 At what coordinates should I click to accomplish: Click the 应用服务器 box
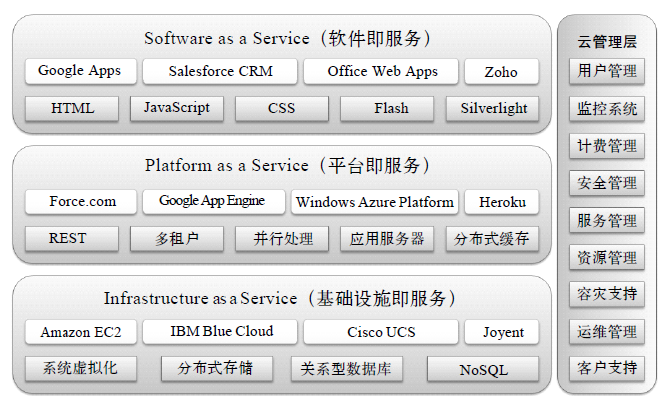point(387,239)
